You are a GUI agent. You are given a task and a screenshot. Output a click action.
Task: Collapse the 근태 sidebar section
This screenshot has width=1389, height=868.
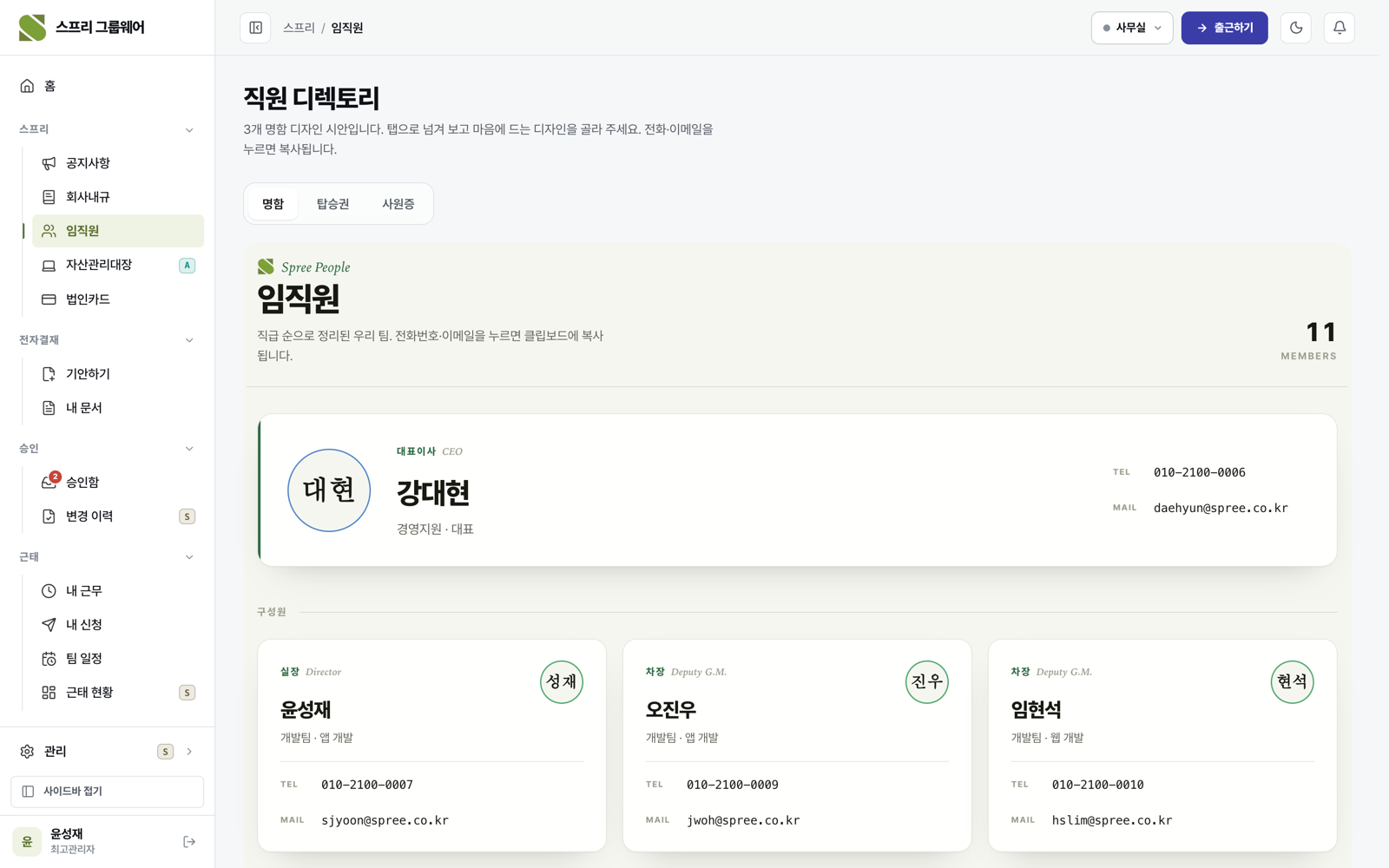[189, 557]
